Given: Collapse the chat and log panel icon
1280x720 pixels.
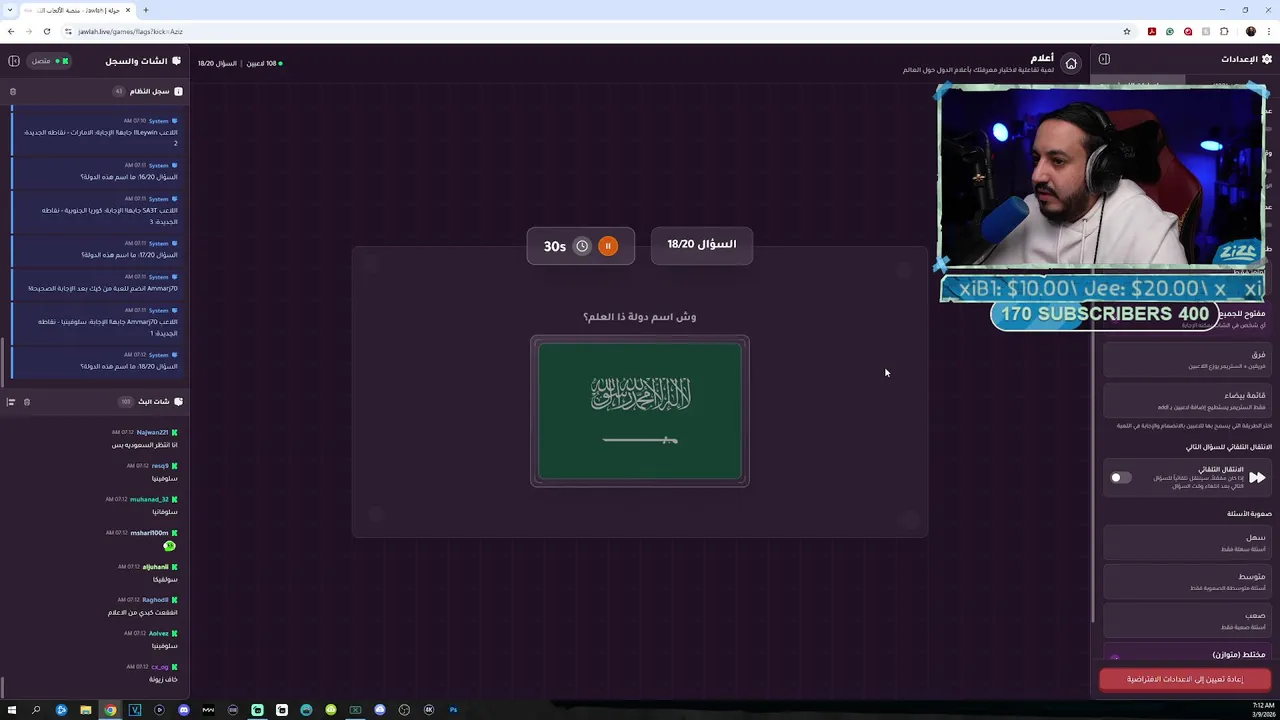Looking at the screenshot, I should coord(14,61).
